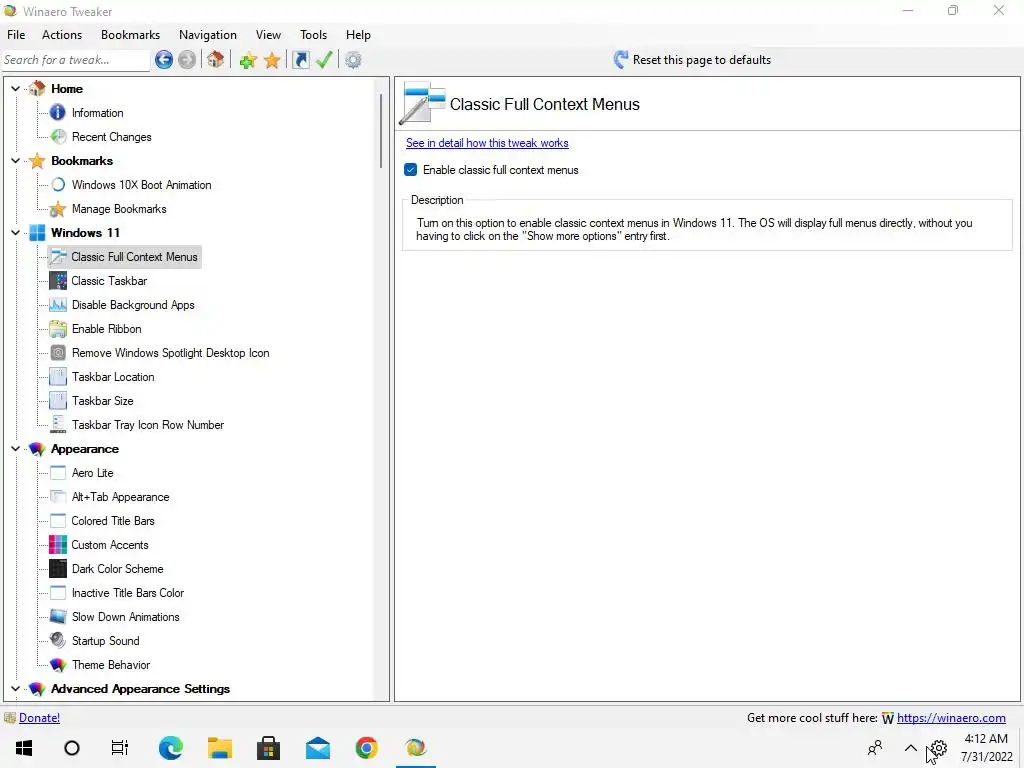Open Microsoft Store from the taskbar

268,748
